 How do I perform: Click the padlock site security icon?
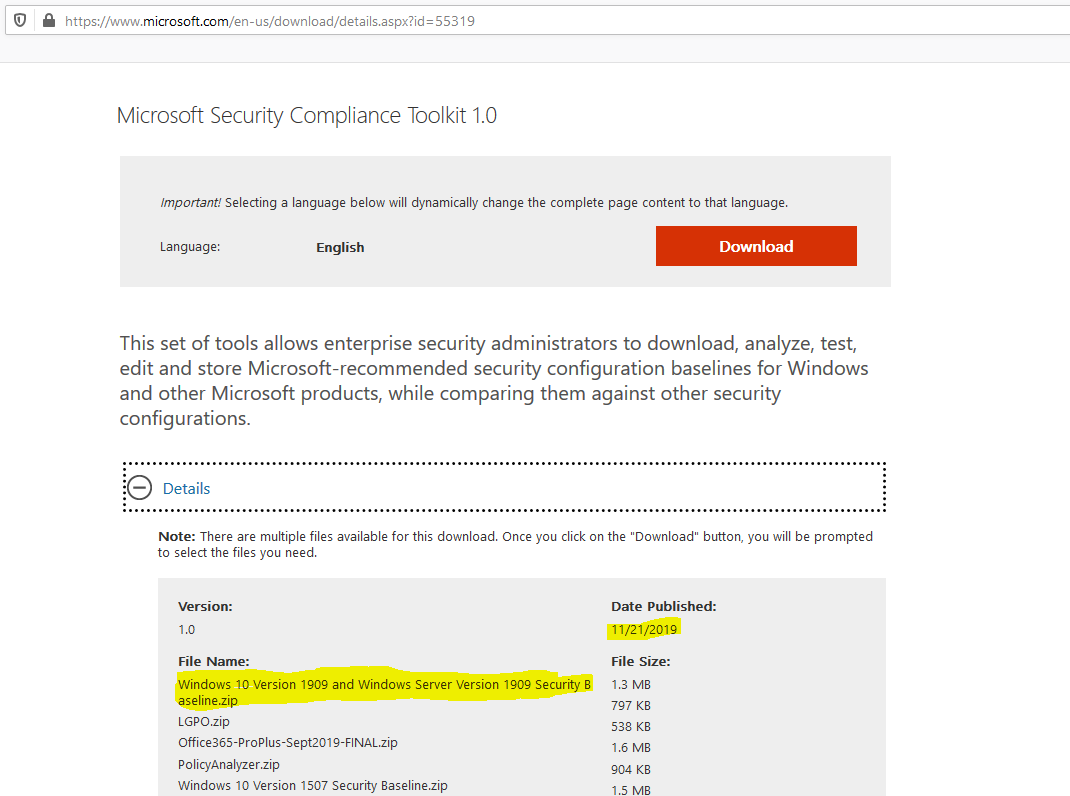[x=48, y=20]
